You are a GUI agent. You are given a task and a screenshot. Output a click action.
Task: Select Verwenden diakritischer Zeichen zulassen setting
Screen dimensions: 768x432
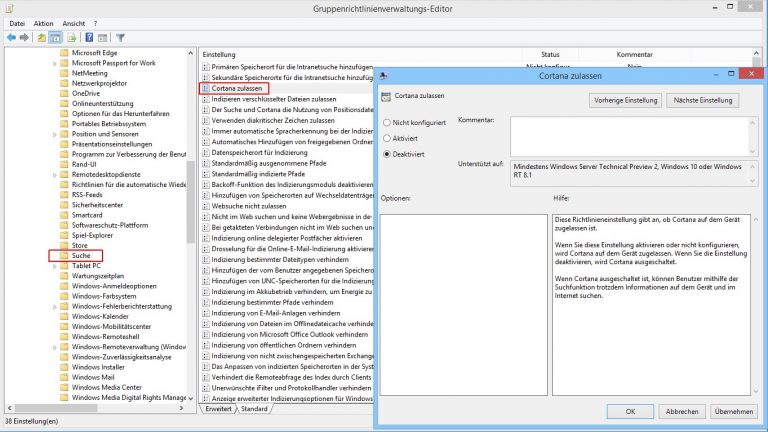[x=273, y=120]
